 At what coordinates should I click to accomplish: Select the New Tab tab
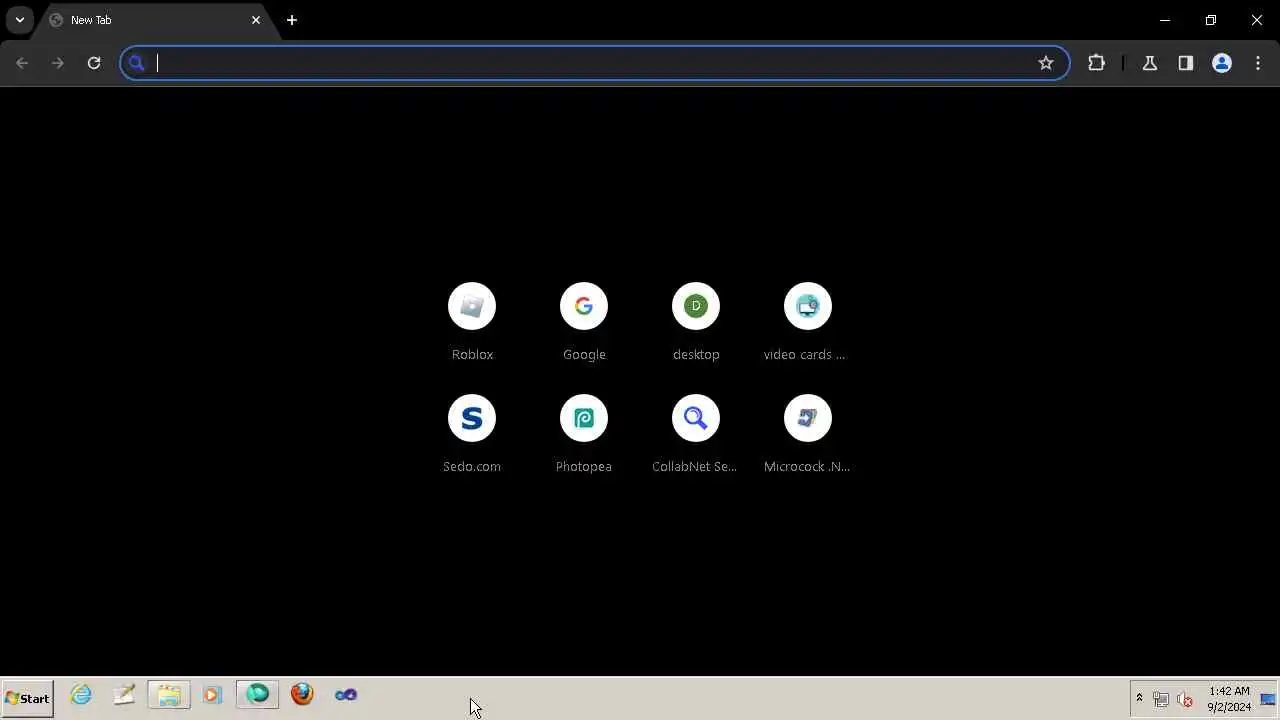point(155,20)
